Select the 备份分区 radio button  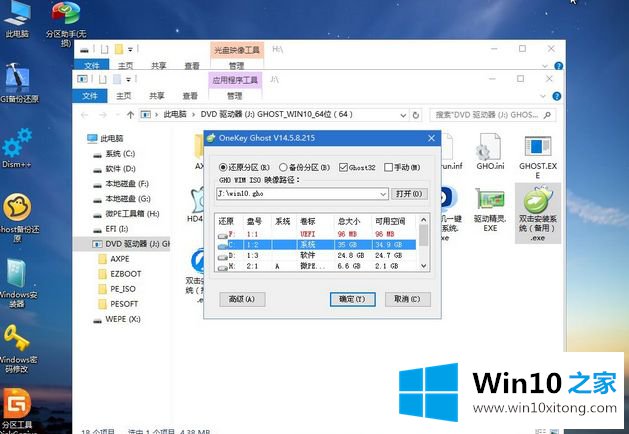coord(304,167)
